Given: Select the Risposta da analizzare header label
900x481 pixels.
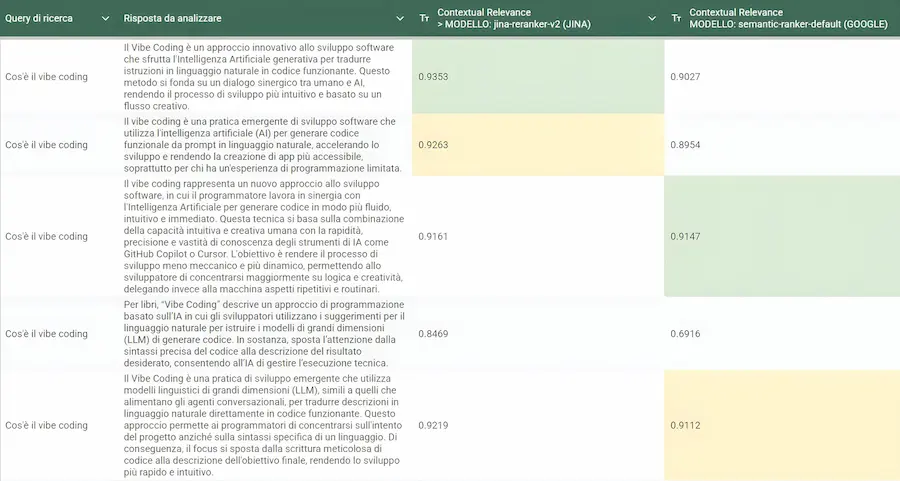Looking at the screenshot, I should 172,18.
